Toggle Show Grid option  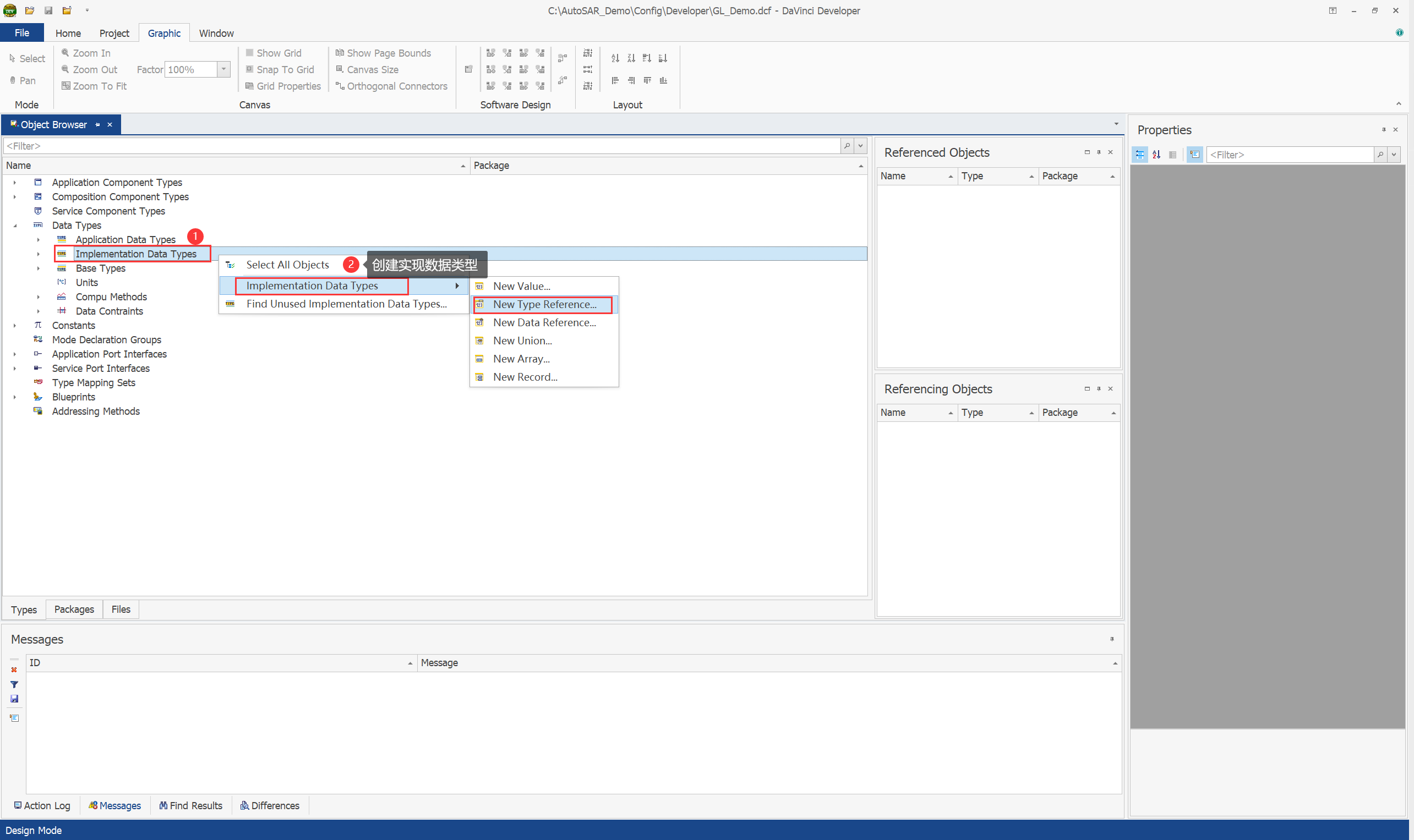(x=274, y=53)
